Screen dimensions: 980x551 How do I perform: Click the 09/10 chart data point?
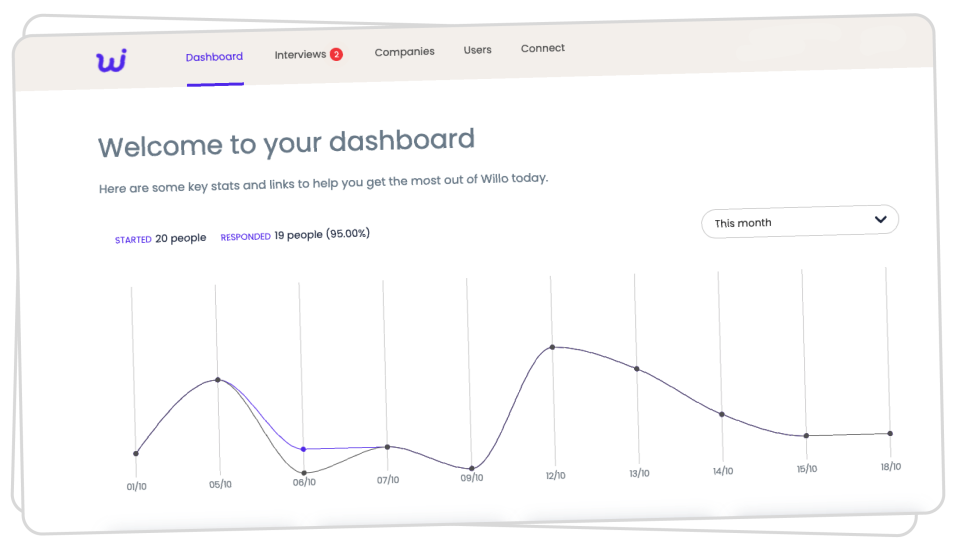[x=471, y=468]
